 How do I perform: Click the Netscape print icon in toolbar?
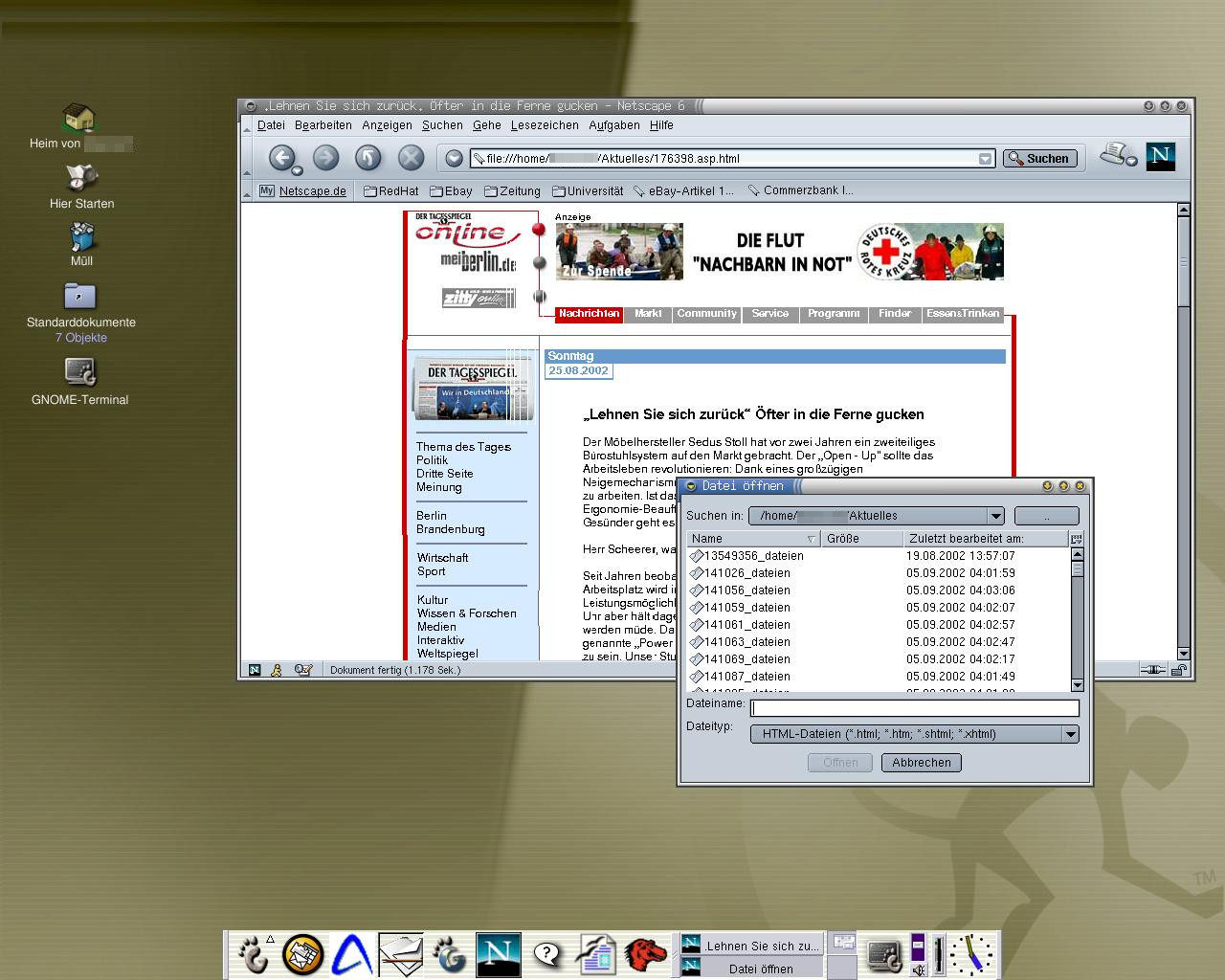click(x=1114, y=153)
